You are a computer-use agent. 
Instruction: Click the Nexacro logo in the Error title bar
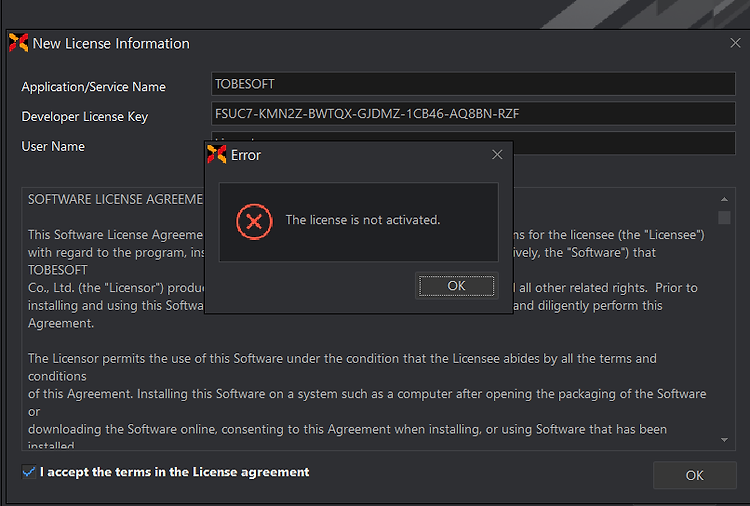coord(217,154)
